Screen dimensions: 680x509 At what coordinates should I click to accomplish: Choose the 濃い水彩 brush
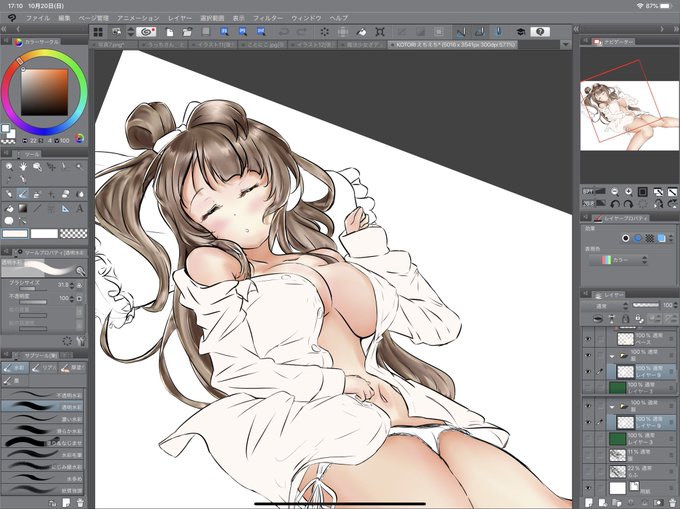click(x=42, y=418)
